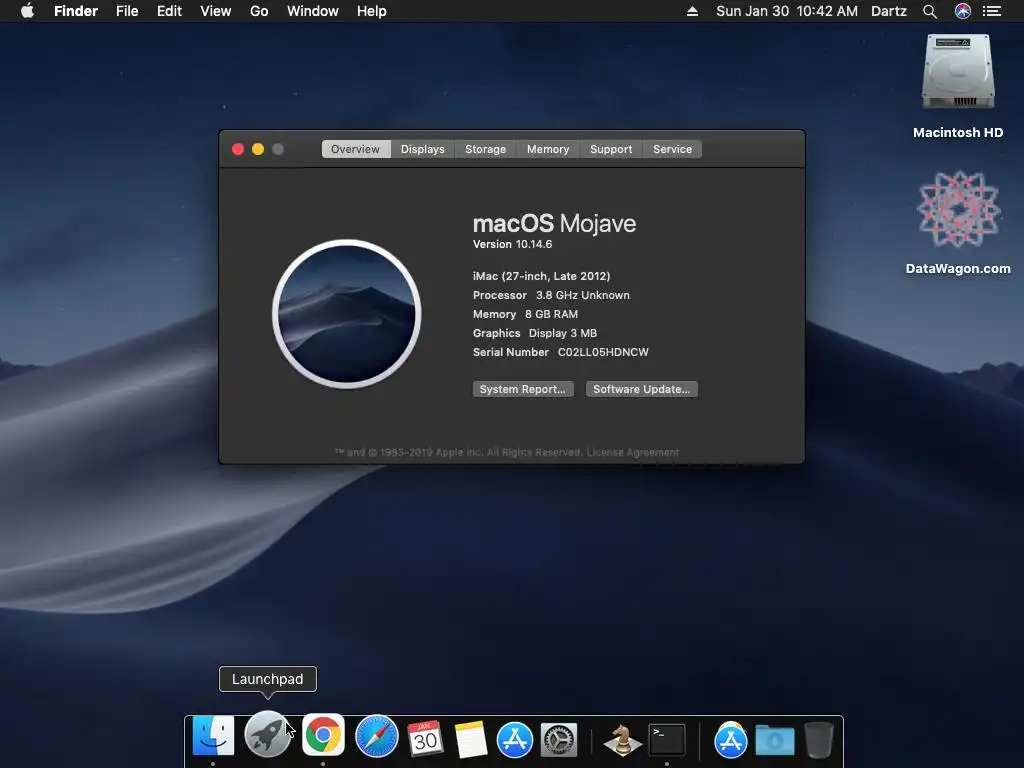Switch to the Service tab
Image resolution: width=1024 pixels, height=768 pixels.
(673, 149)
